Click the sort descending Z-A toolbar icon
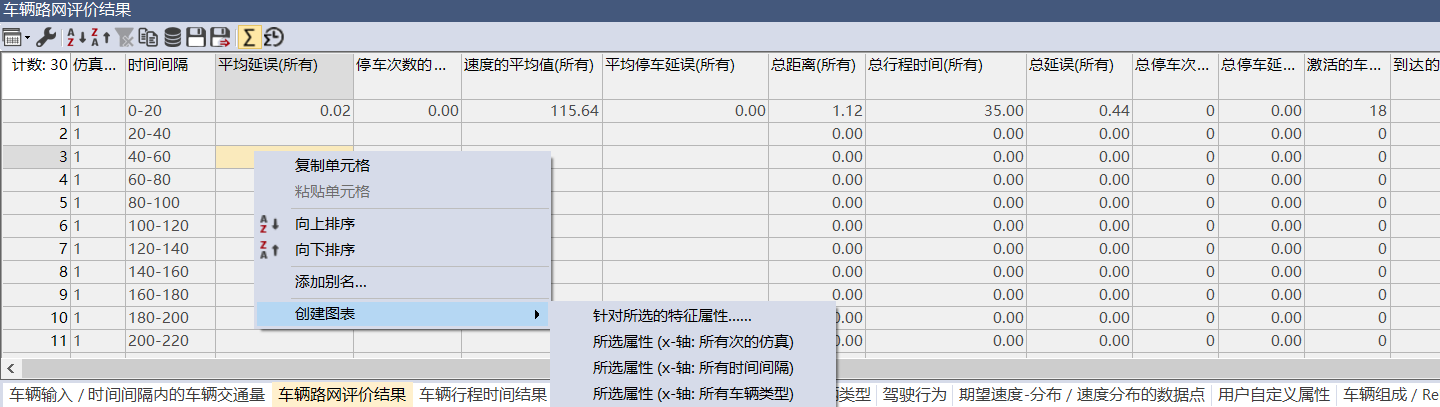 (99, 38)
